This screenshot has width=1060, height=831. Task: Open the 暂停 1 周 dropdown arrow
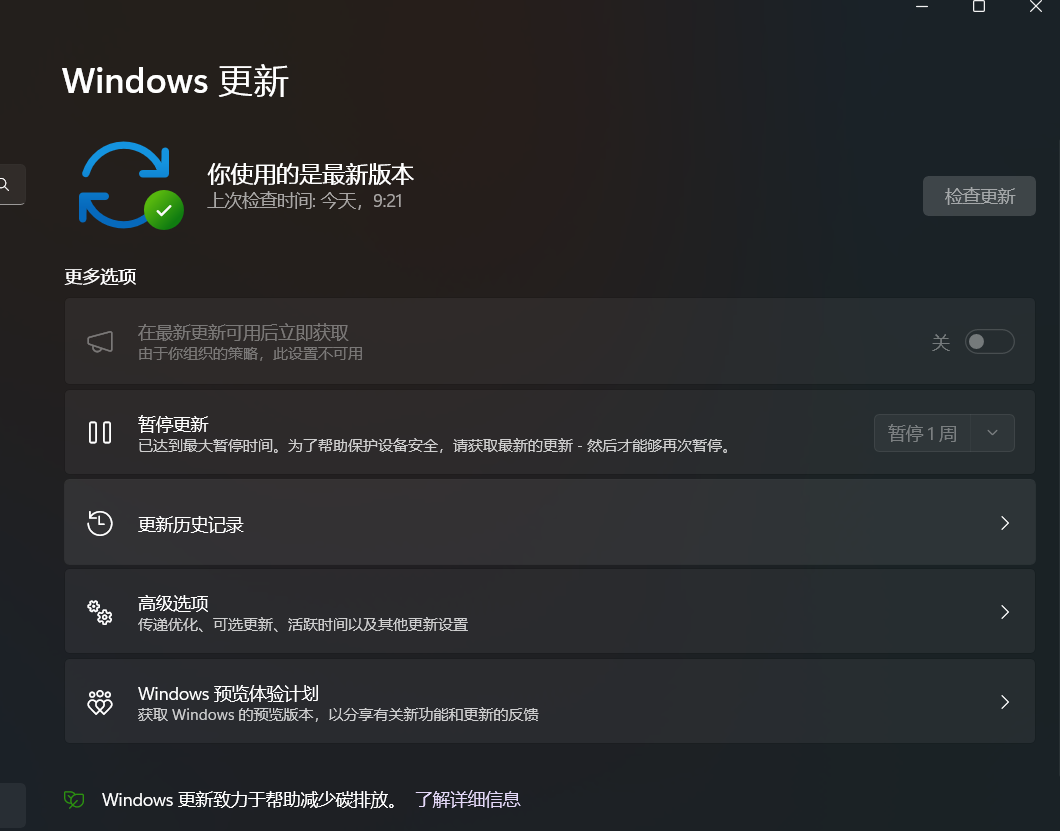992,433
